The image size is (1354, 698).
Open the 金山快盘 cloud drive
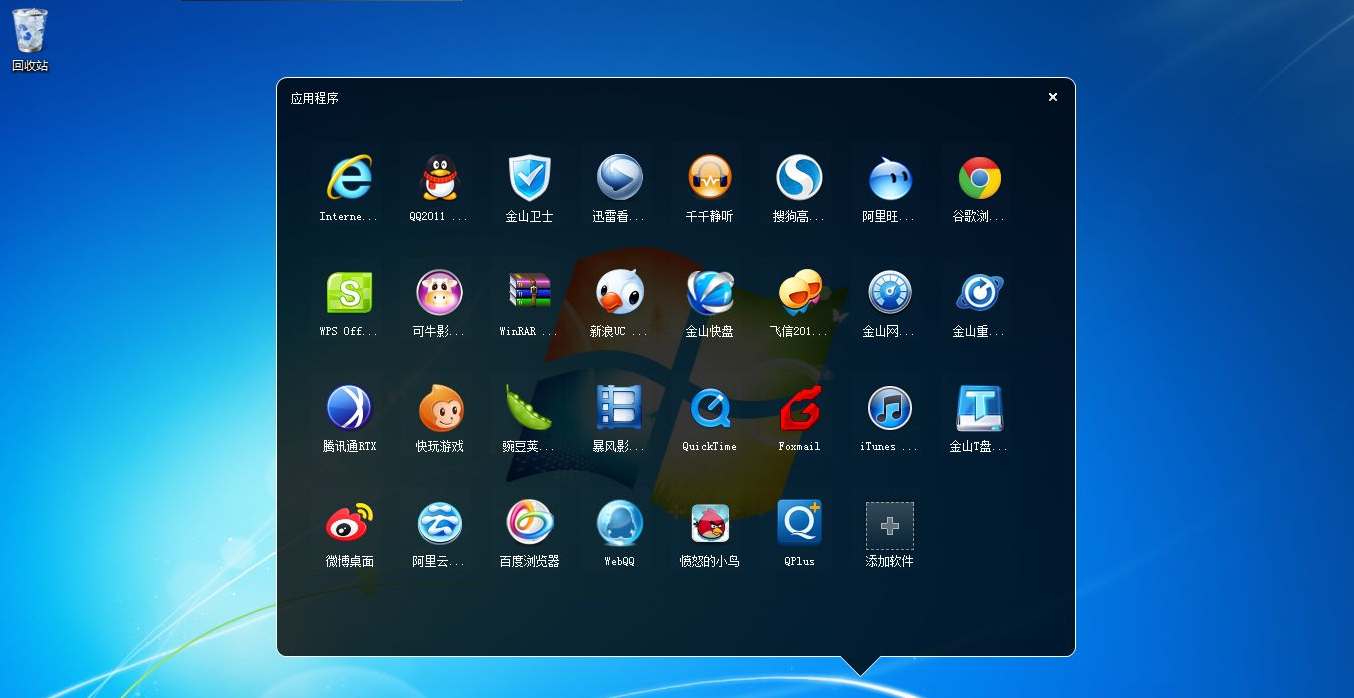click(709, 293)
